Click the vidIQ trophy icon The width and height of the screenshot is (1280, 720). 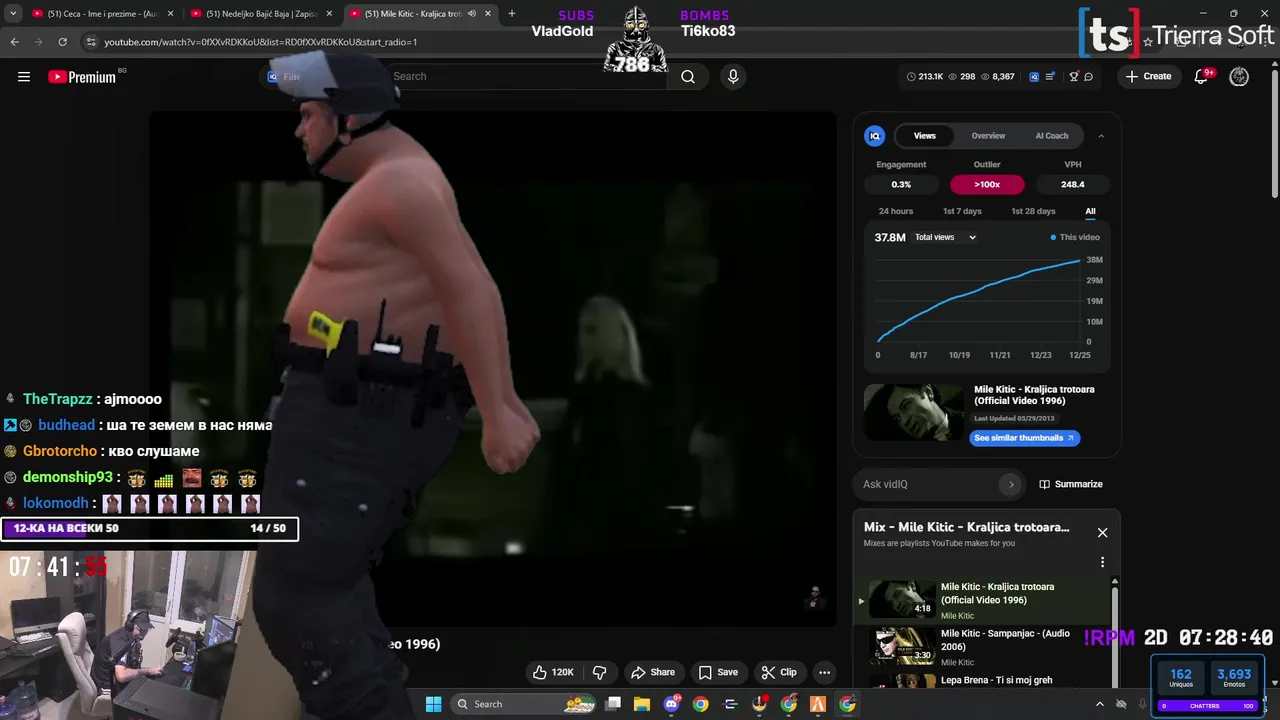click(1074, 77)
